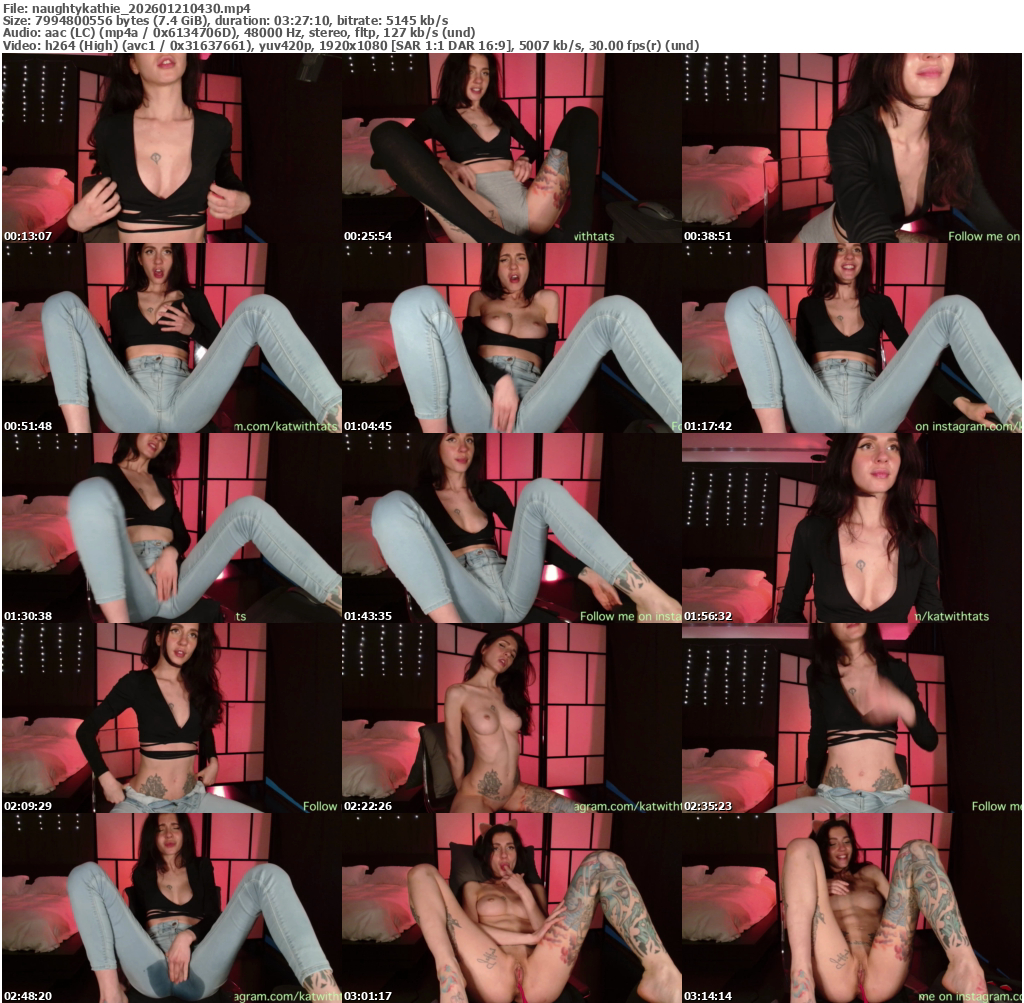Open the thumbnail timestamped 01:30:38
Screen dimensions: 1024x1003
171,528
